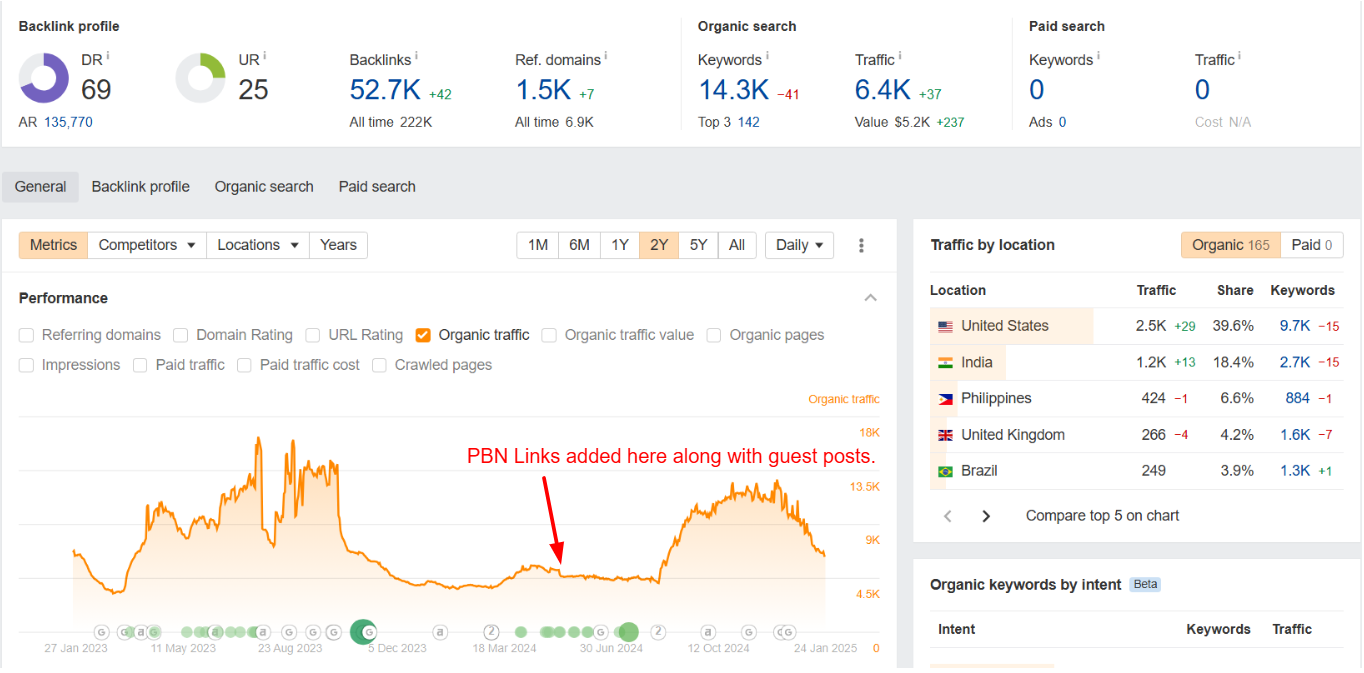This screenshot has width=1364, height=673.
Task: Click the info icon beside Backlinks
Action: 416,57
